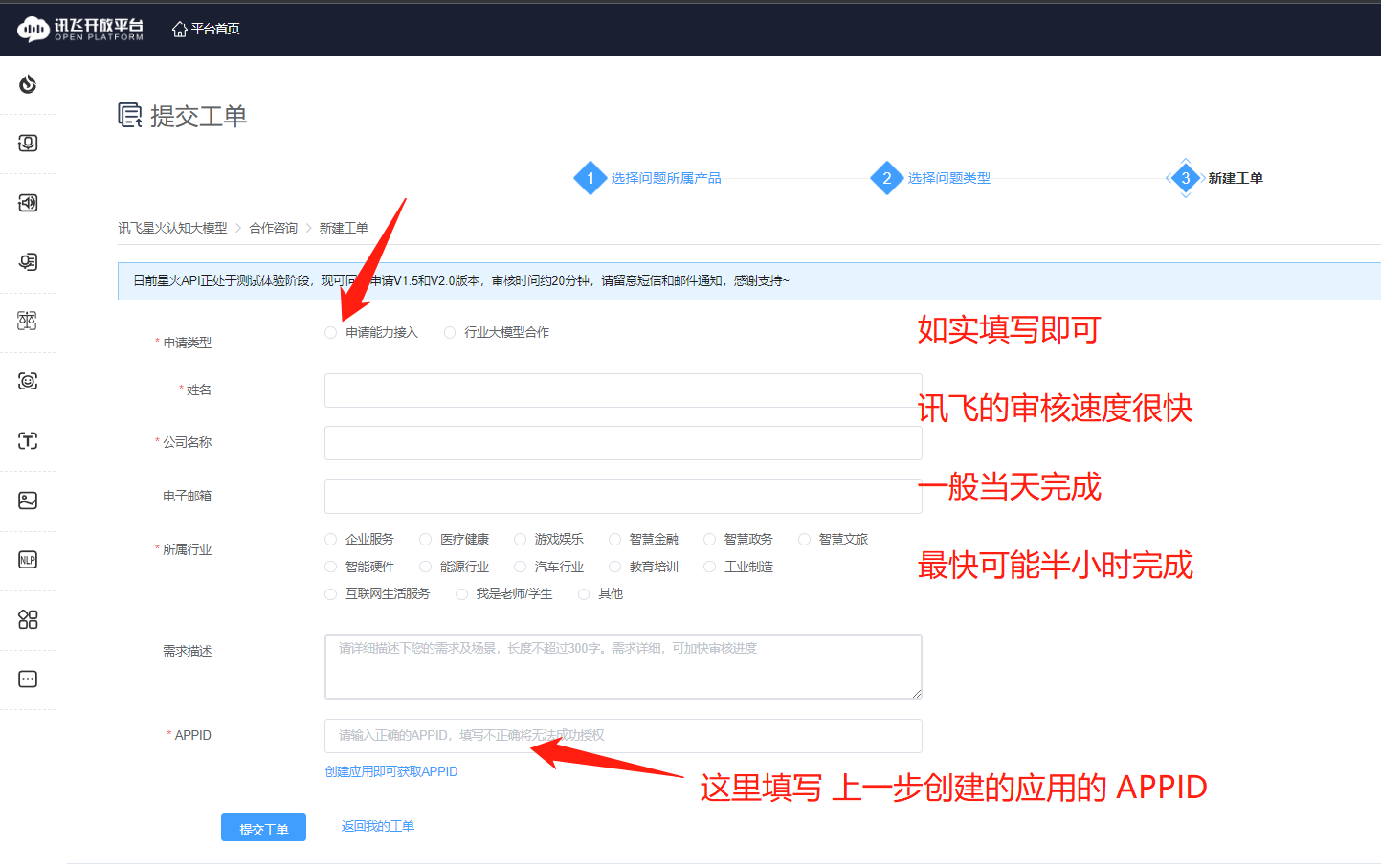Screen dimensions: 1381x868
Task: Click step 1 diamond marker
Action: coord(590,178)
